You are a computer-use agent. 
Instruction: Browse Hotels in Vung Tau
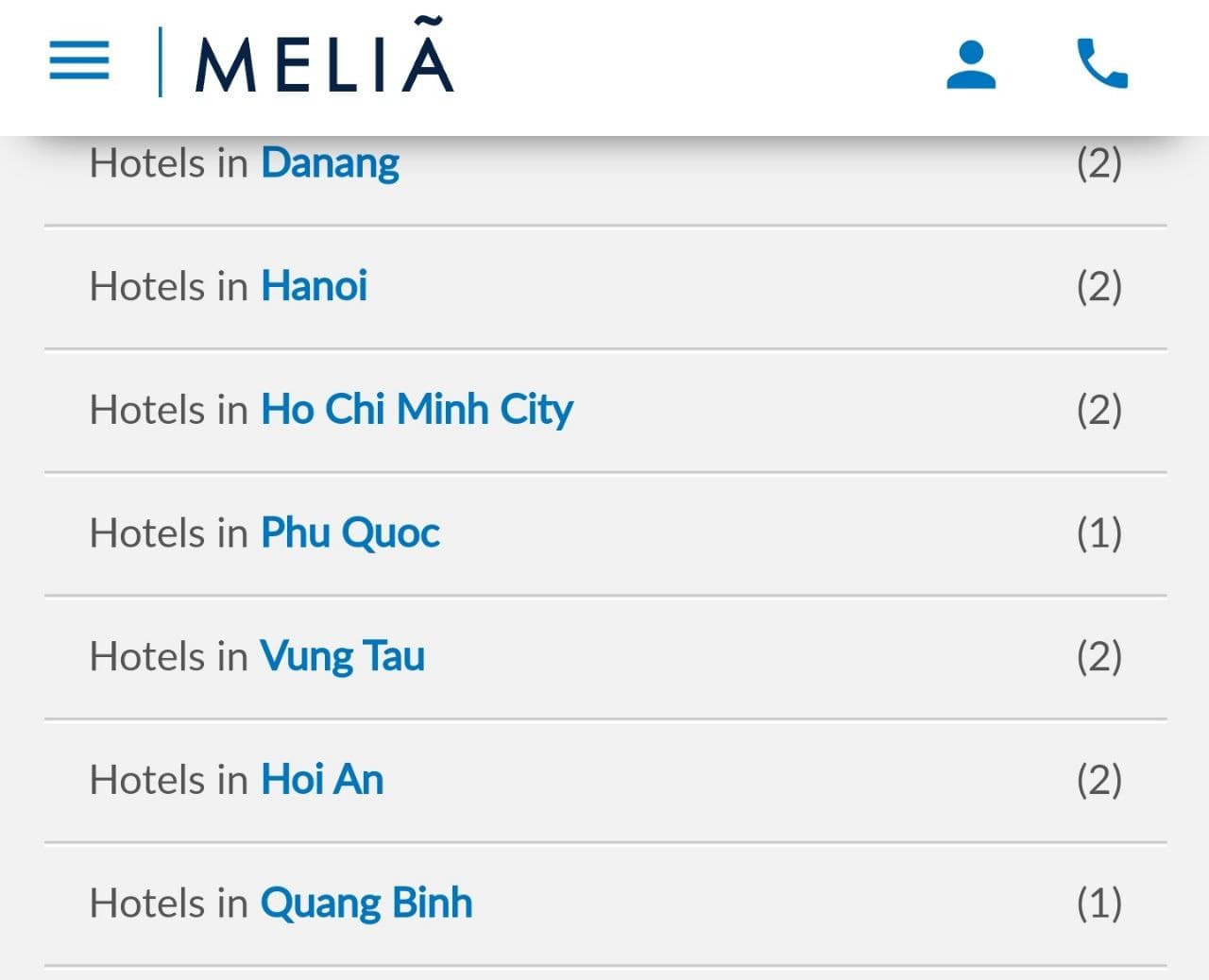342,656
